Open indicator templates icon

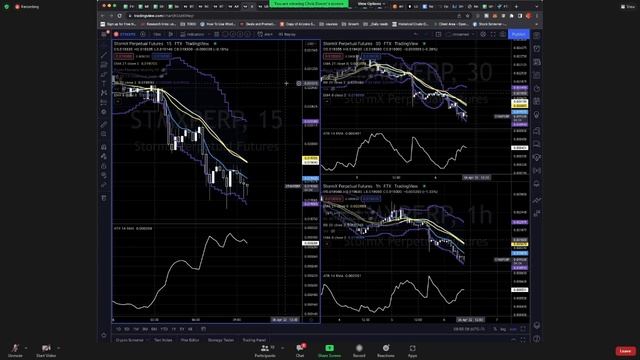tap(217, 34)
